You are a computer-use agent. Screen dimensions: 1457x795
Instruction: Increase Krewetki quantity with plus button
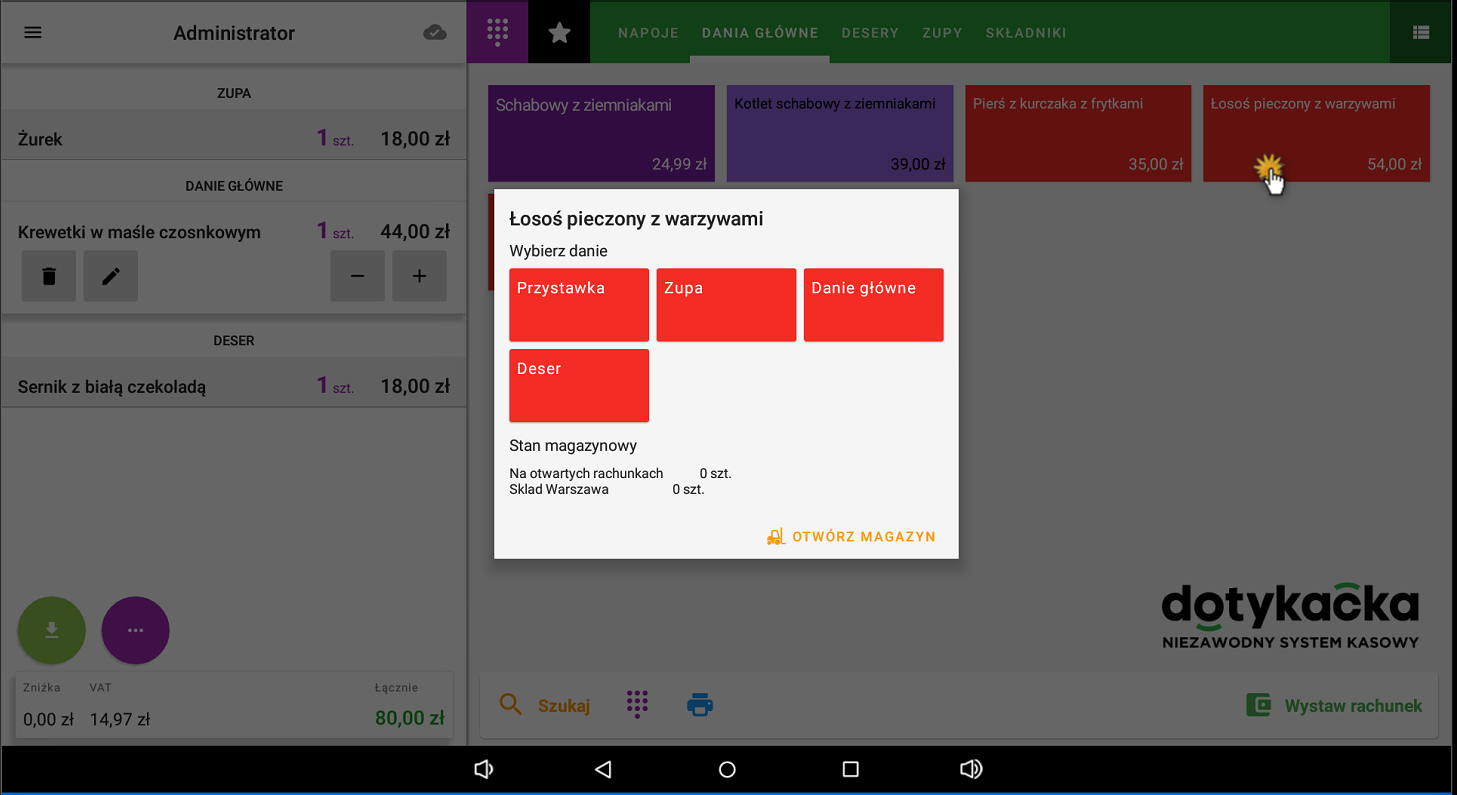coord(420,276)
